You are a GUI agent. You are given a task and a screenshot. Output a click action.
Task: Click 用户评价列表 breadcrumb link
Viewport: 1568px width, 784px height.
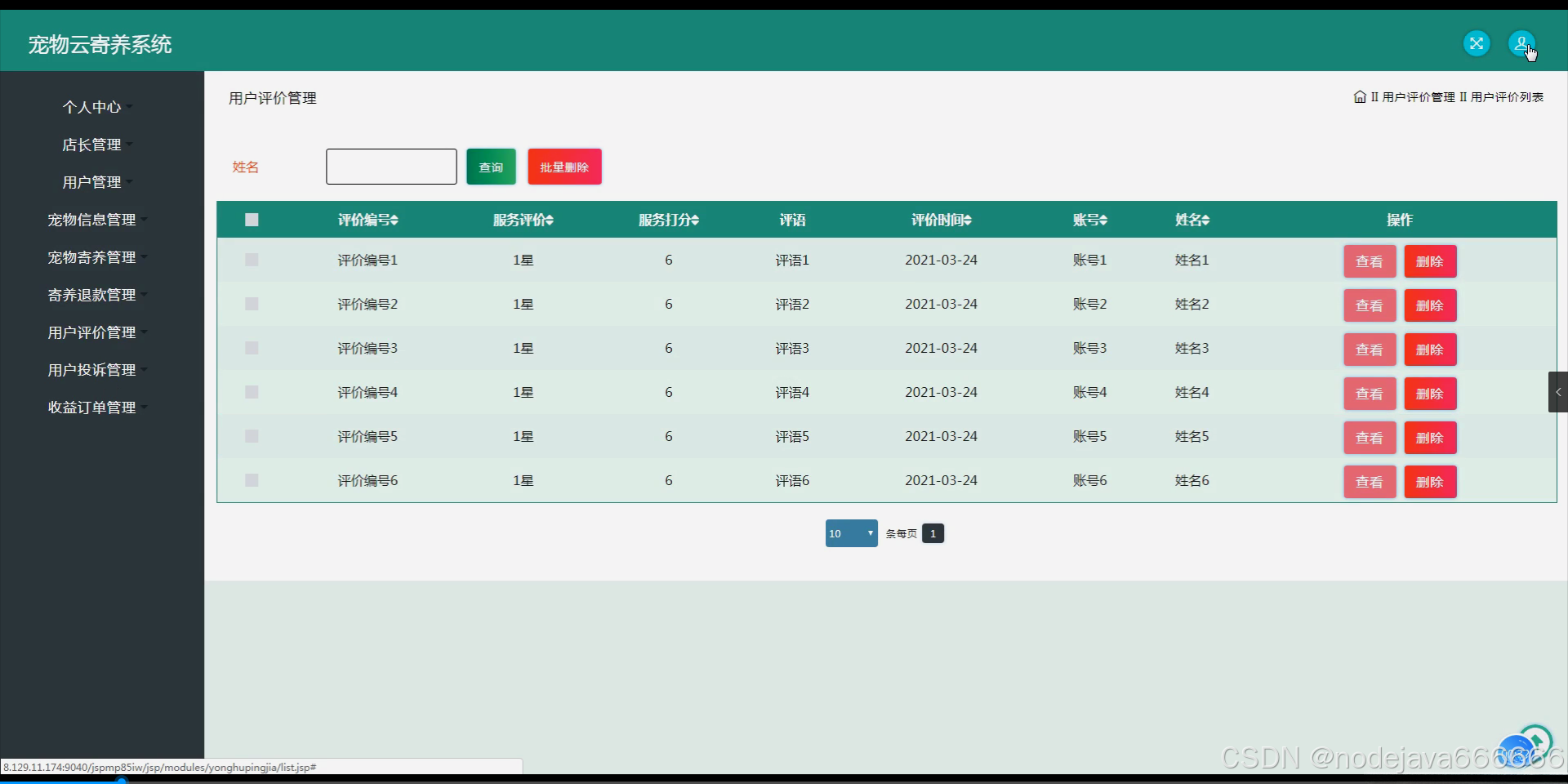pyautogui.click(x=1507, y=97)
